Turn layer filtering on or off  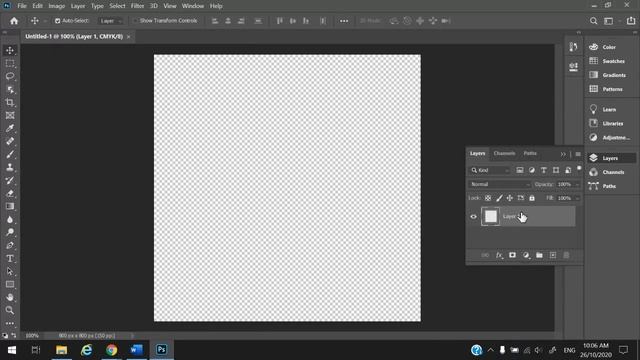click(579, 169)
